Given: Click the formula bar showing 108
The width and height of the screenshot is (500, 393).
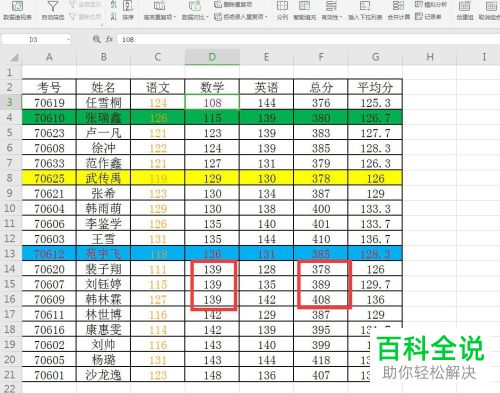Looking at the screenshot, I should 308,40.
